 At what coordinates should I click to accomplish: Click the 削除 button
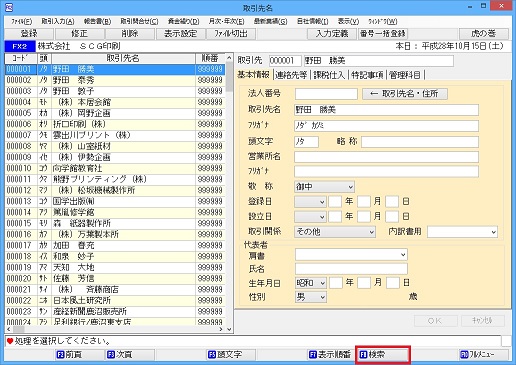click(130, 34)
